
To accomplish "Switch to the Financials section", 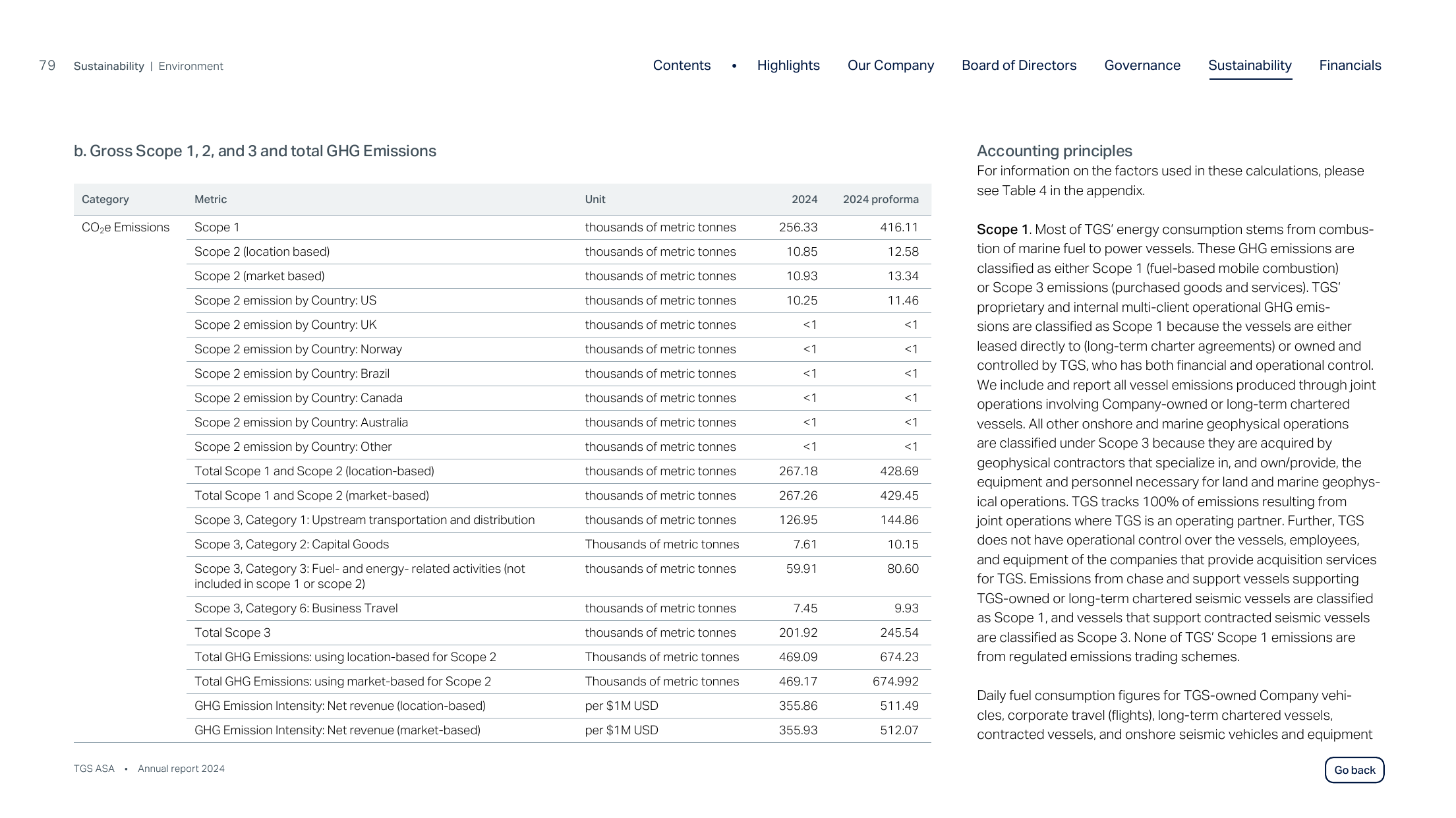I will click(1350, 65).
